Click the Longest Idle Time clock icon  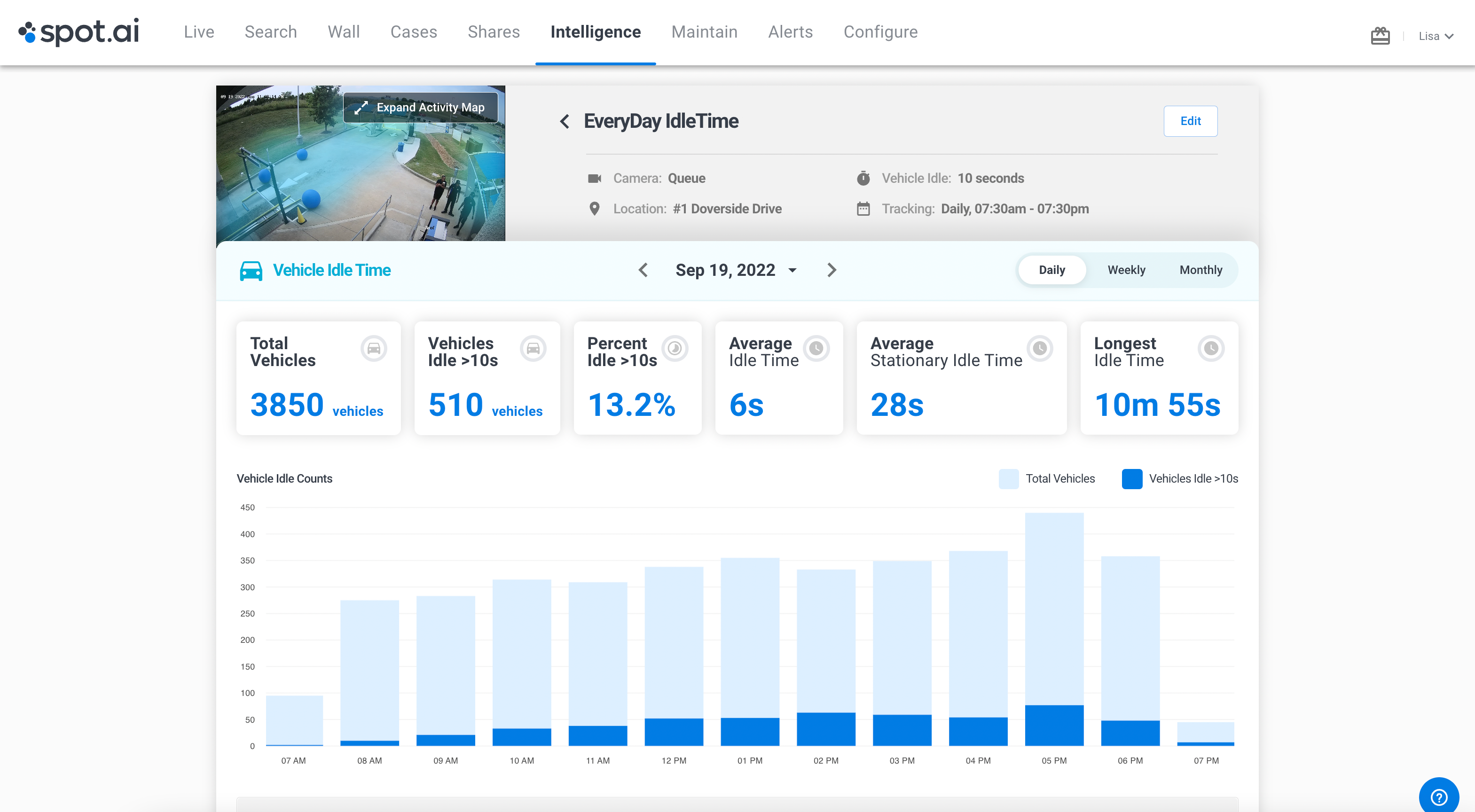(x=1210, y=349)
